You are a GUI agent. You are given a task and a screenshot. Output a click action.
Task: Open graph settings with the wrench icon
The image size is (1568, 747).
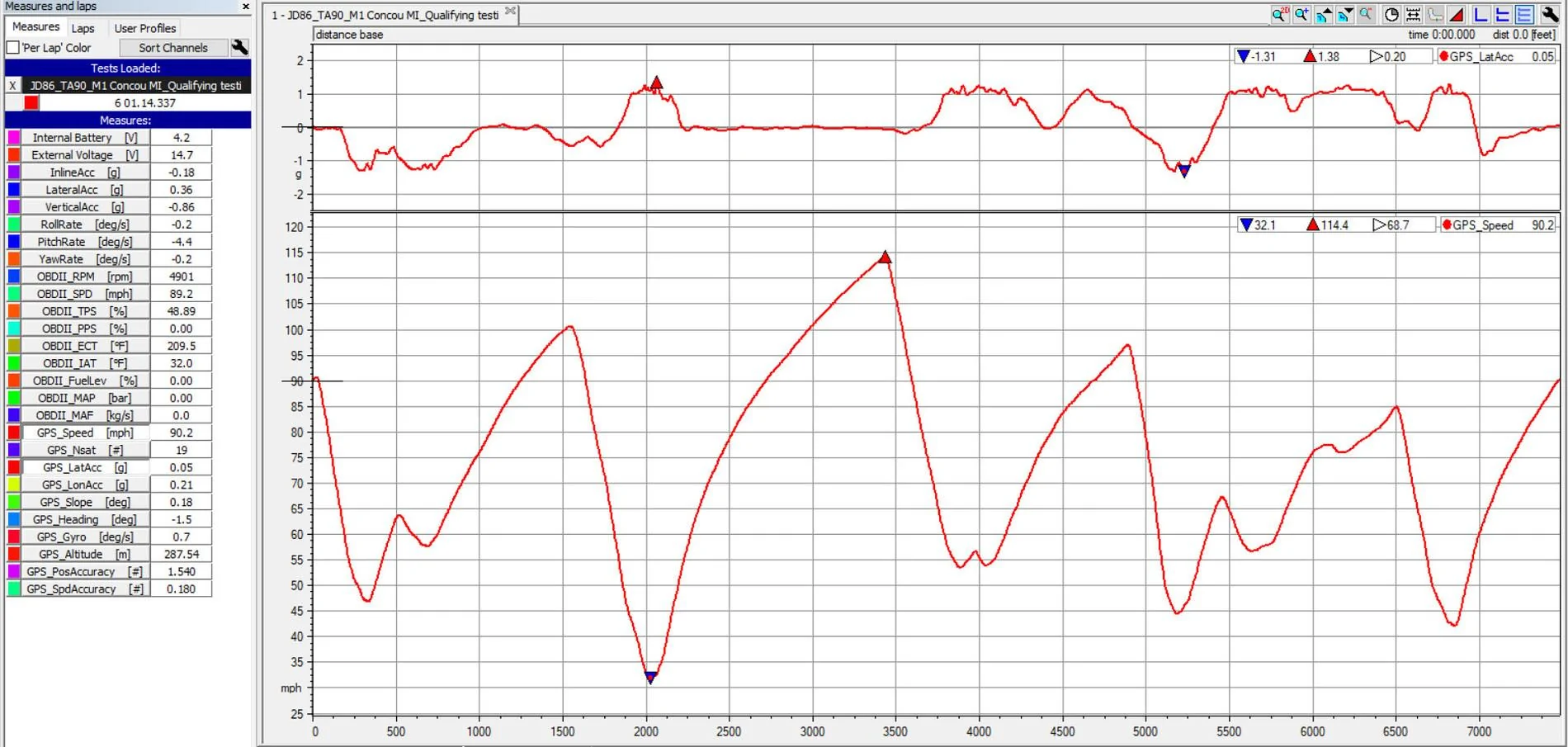pos(1549,15)
